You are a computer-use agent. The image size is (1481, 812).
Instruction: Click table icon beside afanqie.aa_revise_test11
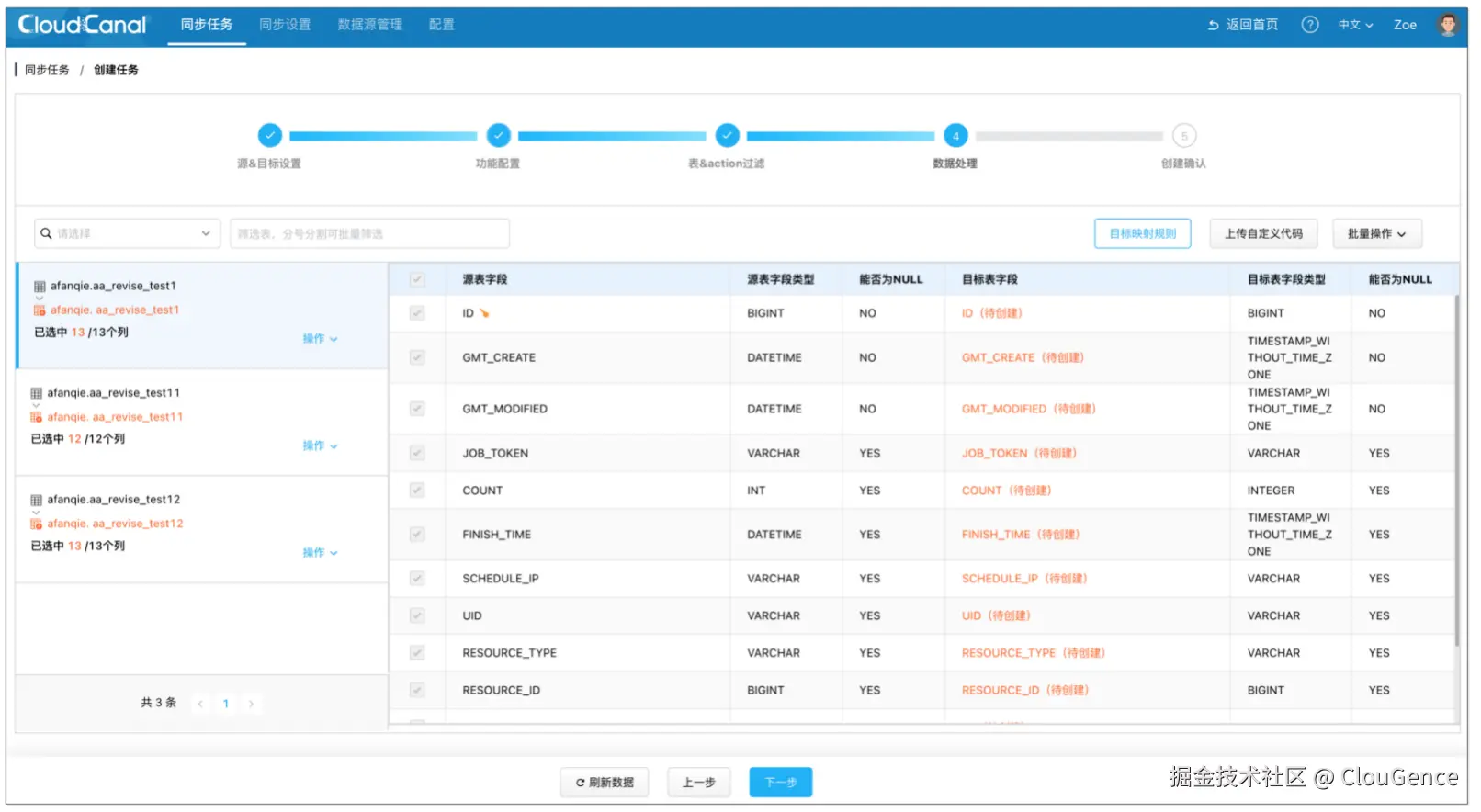37,393
